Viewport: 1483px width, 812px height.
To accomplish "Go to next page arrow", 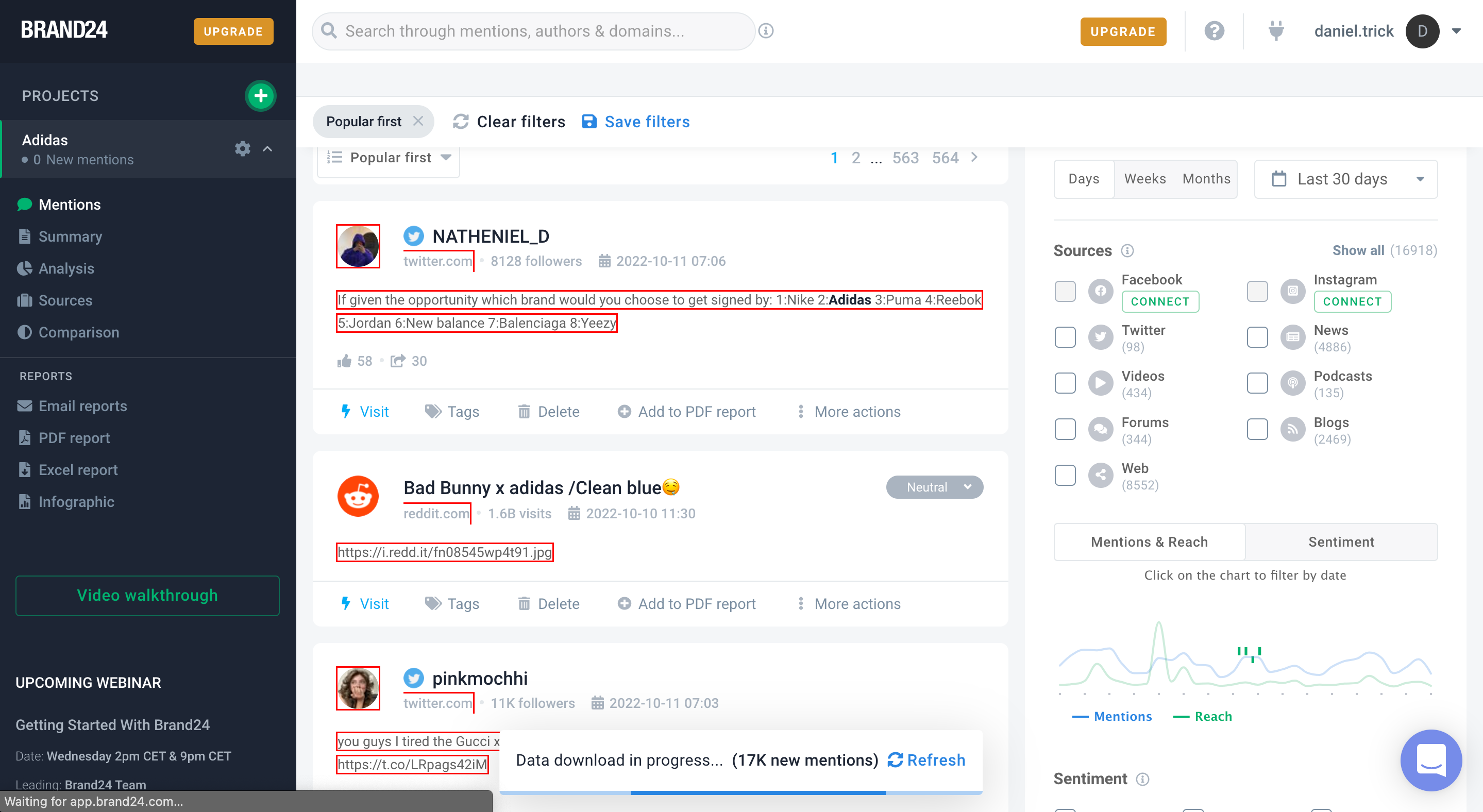I will click(x=974, y=157).
